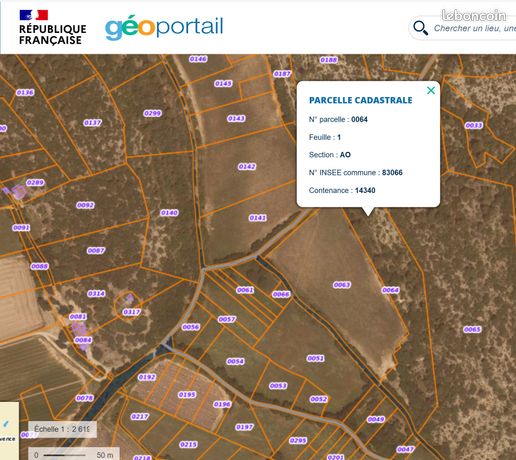The height and width of the screenshot is (460, 516).
Task: Select parcel label 0192
Action: point(147,377)
